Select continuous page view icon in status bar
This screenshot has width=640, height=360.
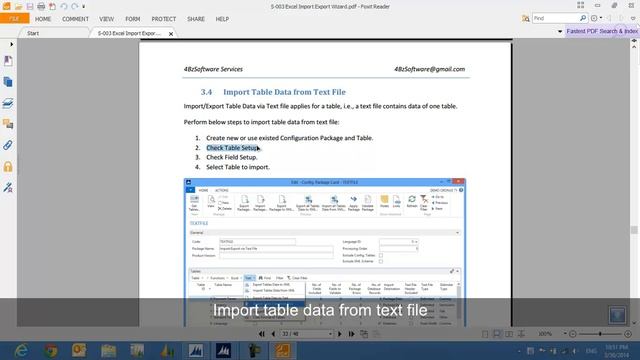click(x=497, y=334)
